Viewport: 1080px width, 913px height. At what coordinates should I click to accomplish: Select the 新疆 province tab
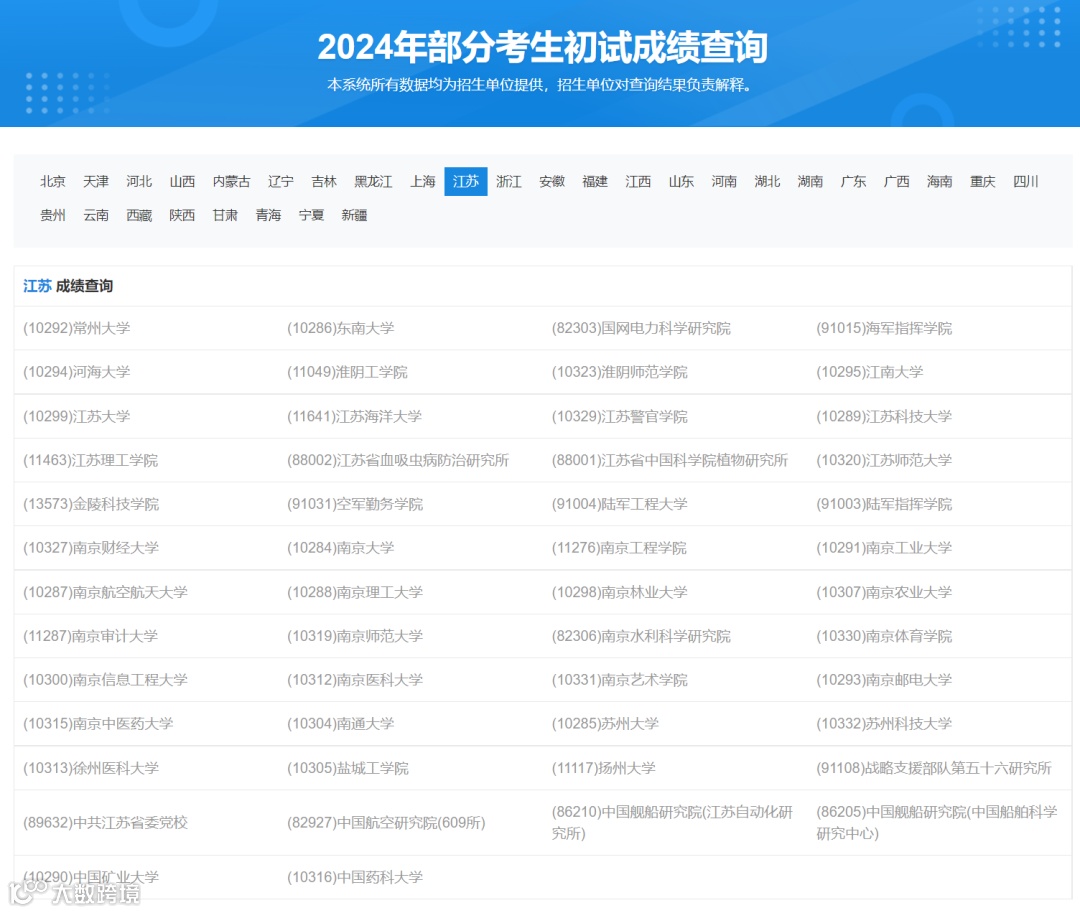[x=354, y=215]
